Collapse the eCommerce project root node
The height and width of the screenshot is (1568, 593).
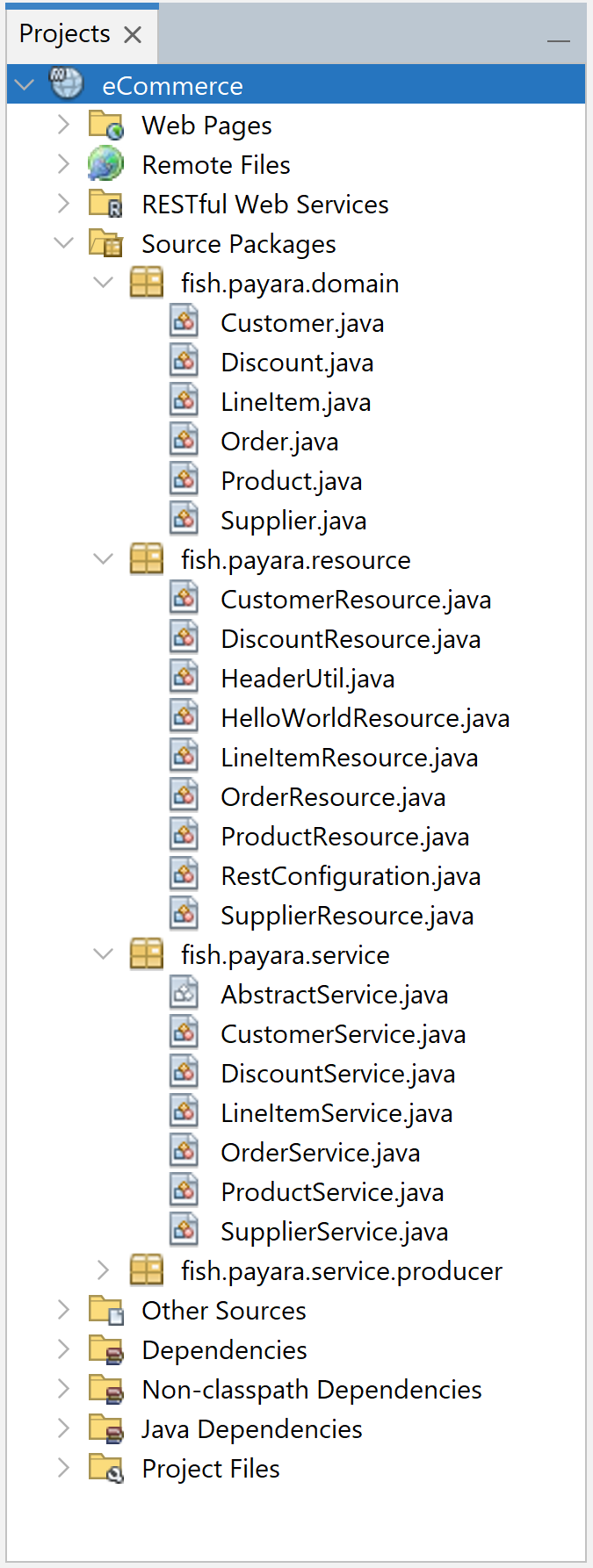click(25, 85)
